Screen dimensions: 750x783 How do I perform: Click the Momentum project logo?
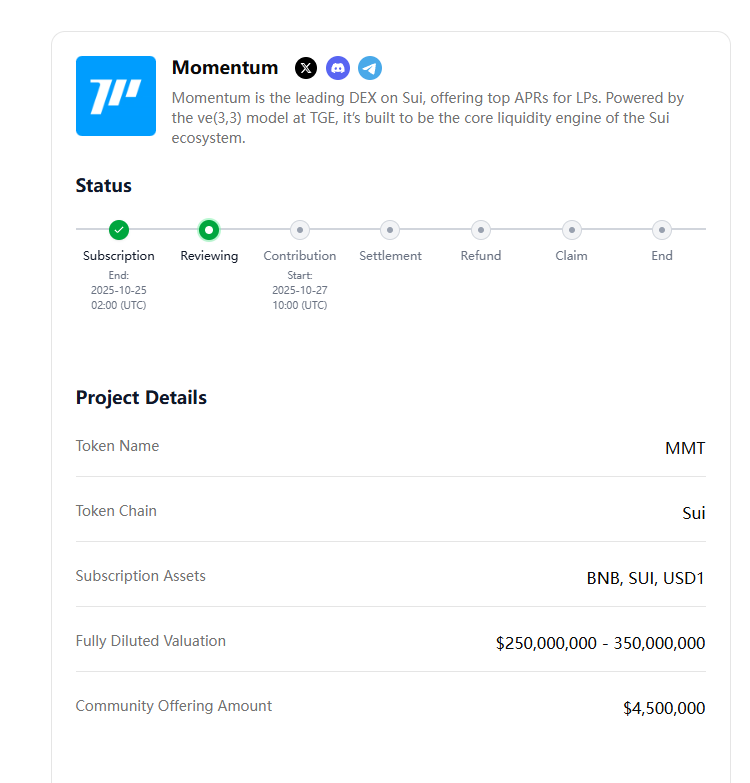(x=116, y=96)
